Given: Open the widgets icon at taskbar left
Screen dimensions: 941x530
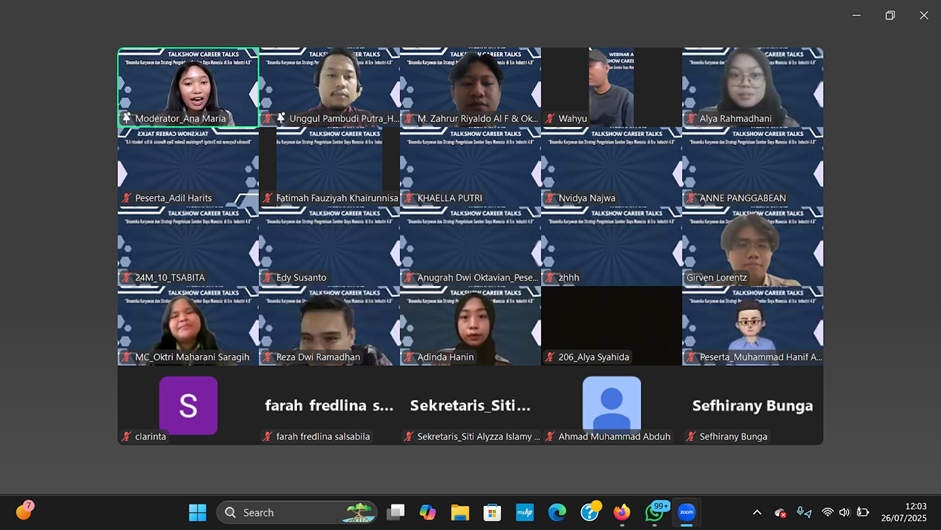Looking at the screenshot, I should [24, 511].
